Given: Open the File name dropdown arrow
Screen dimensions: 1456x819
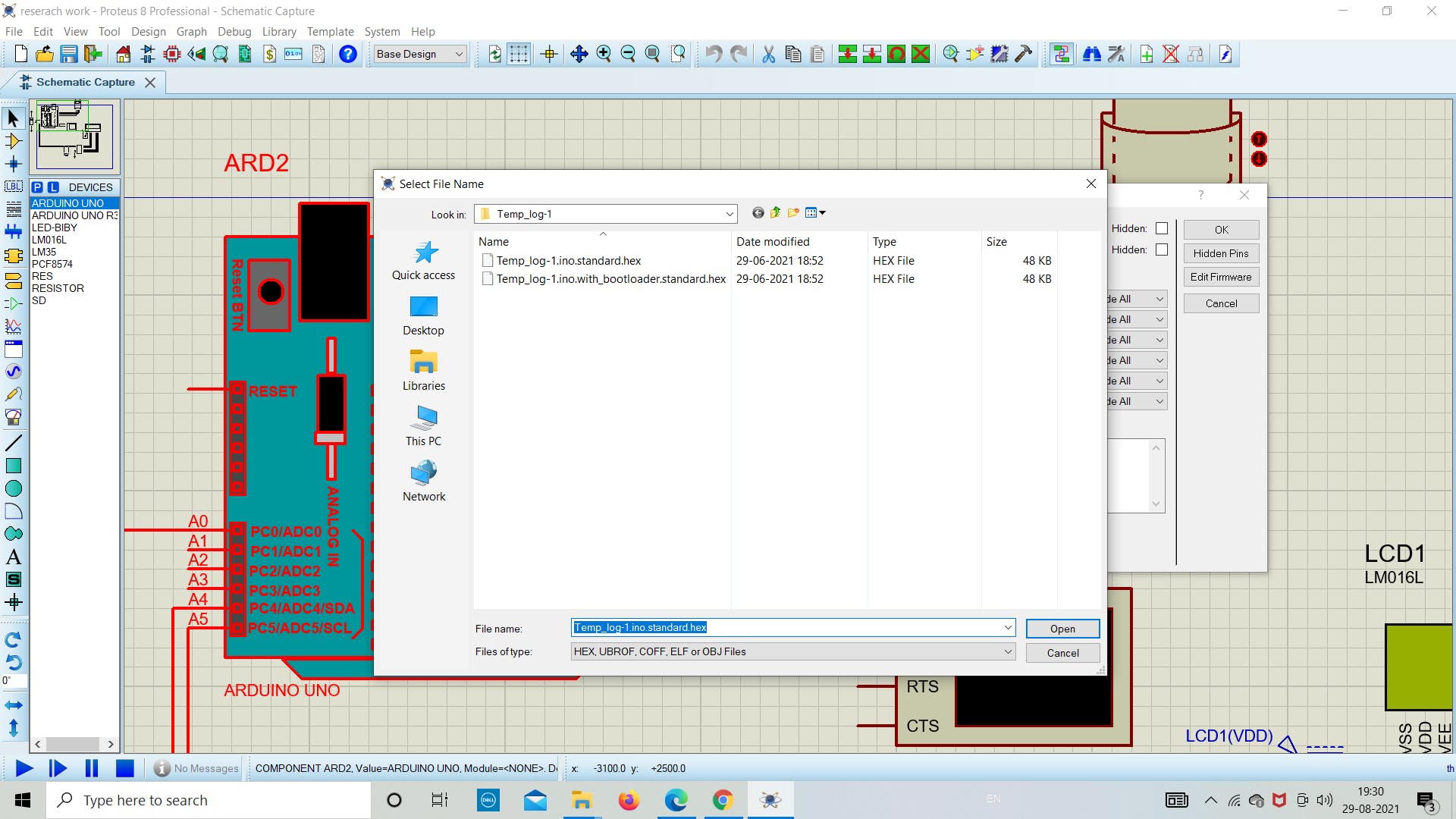Looking at the screenshot, I should pos(1008,627).
